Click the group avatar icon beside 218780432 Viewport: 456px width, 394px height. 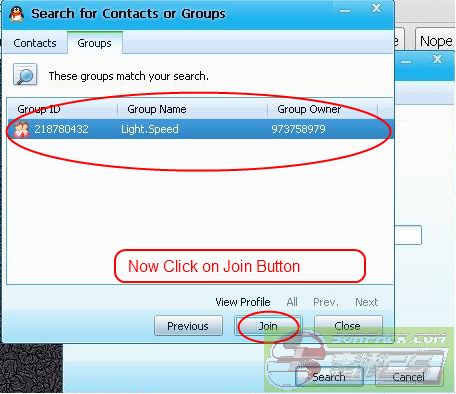pos(21,129)
